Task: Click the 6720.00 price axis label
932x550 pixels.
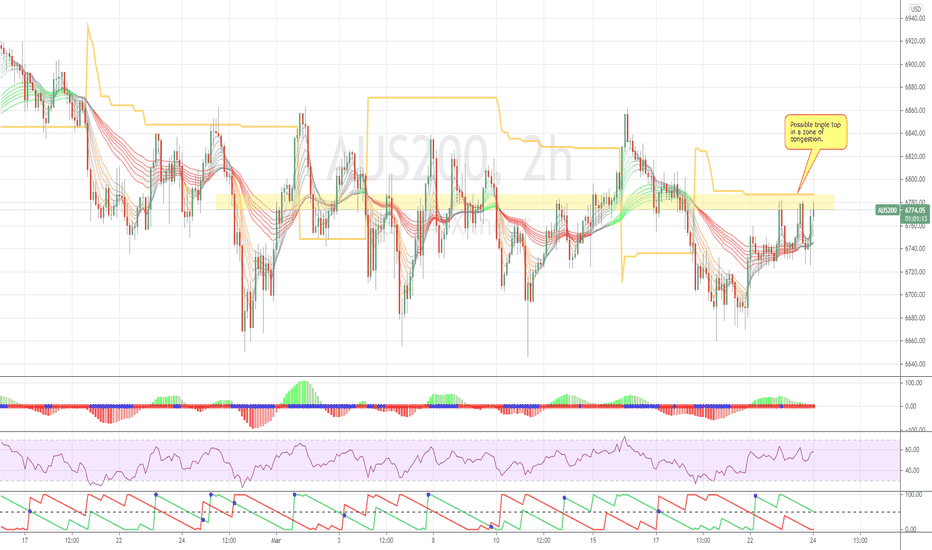Action: point(915,272)
